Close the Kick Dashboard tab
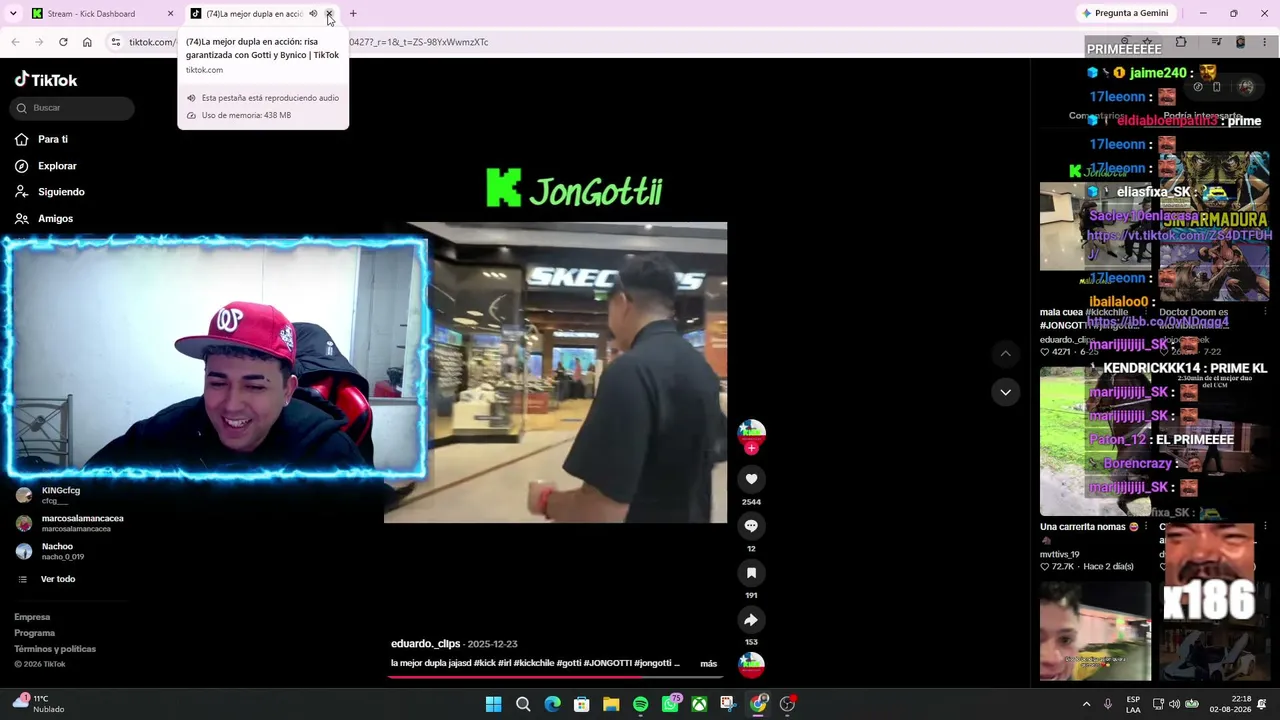1280x720 pixels. pyautogui.click(x=170, y=14)
